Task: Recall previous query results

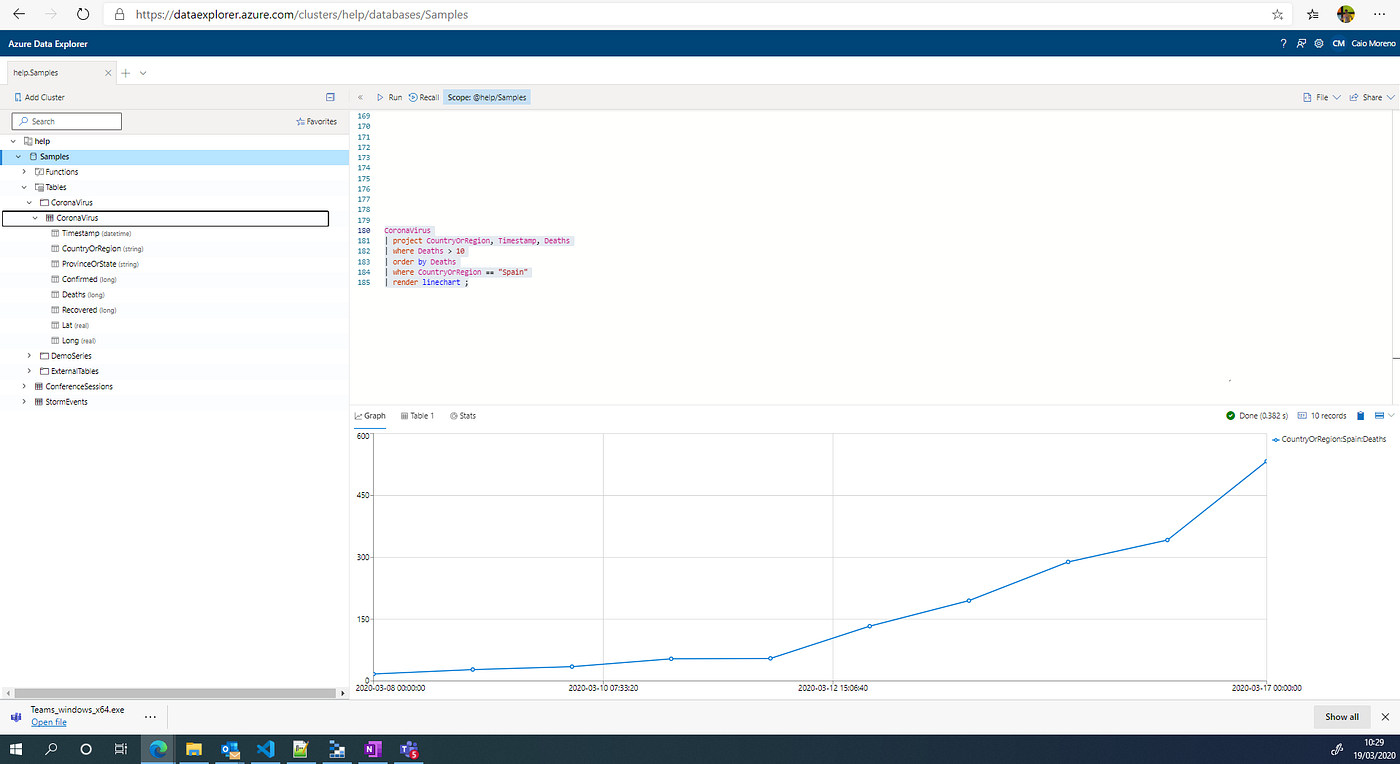Action: (x=422, y=97)
